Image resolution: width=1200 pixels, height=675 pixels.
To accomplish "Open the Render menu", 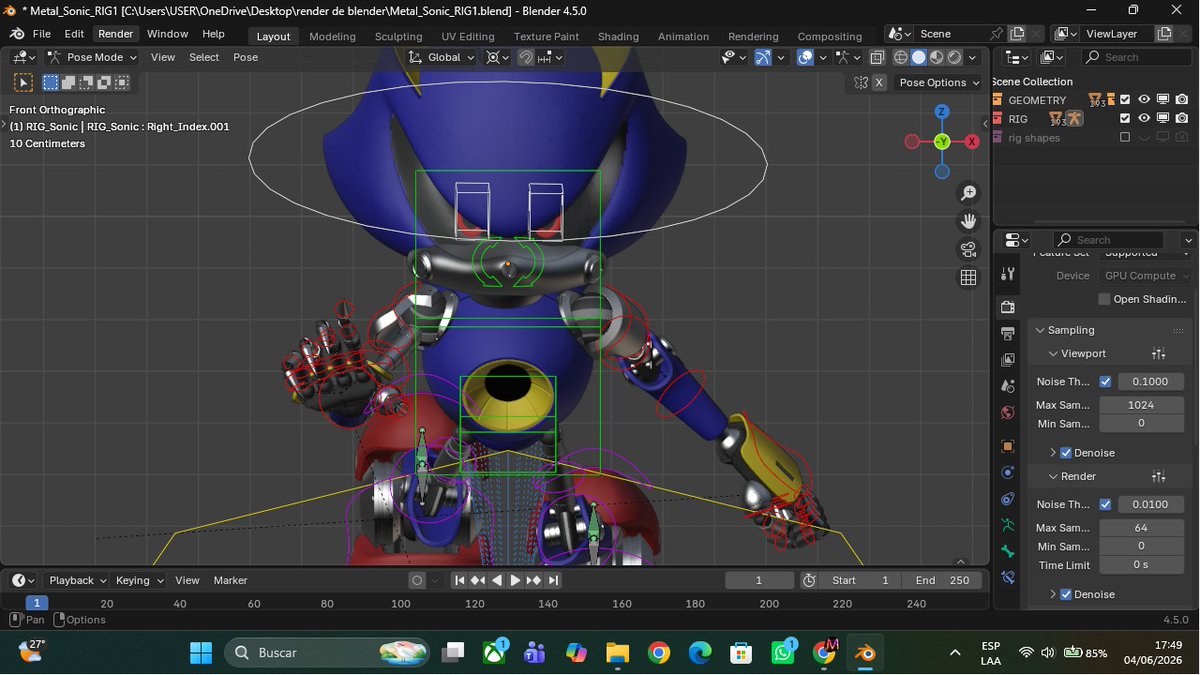I will click(x=115, y=34).
